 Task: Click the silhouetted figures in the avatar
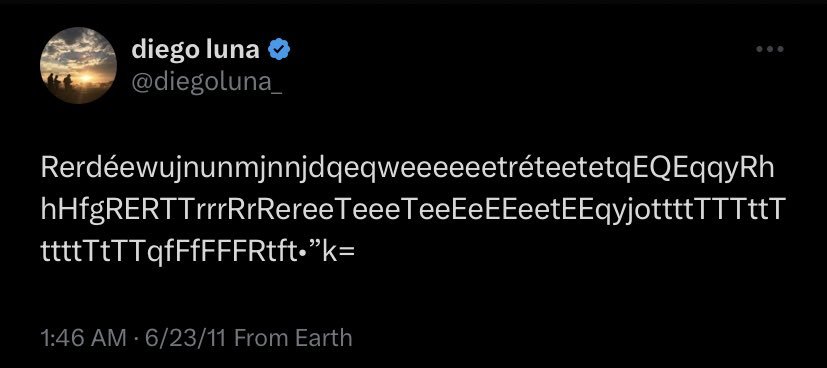pyautogui.click(x=59, y=82)
